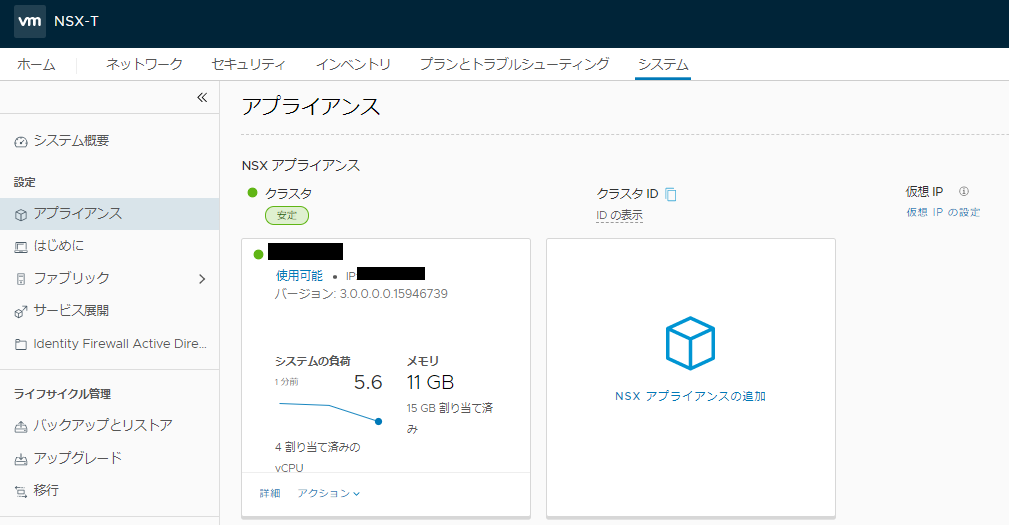Open the ホーム tab
The height and width of the screenshot is (525, 1009).
pyautogui.click(x=36, y=64)
